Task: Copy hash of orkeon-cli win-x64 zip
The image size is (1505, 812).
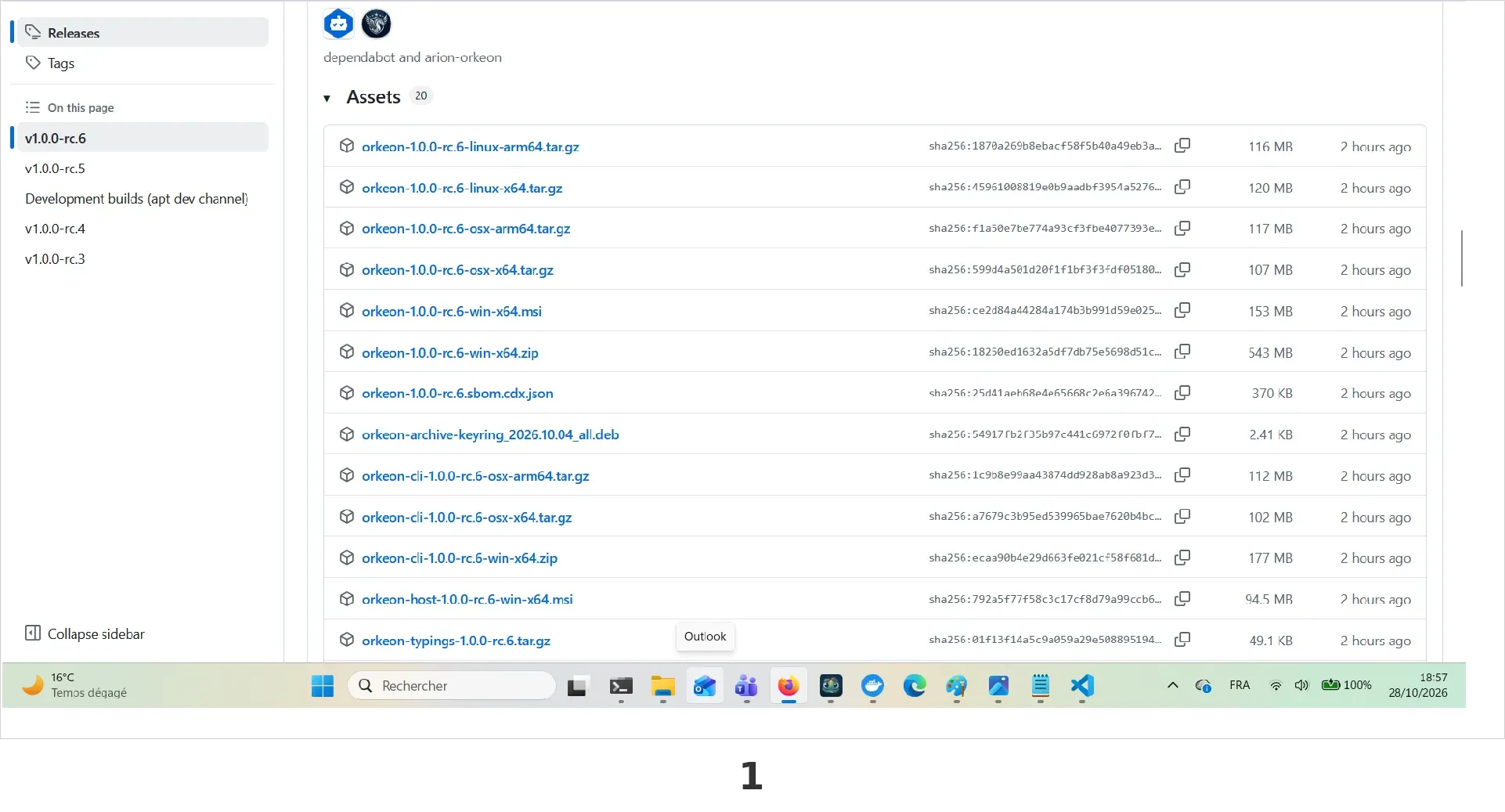Action: (1182, 558)
